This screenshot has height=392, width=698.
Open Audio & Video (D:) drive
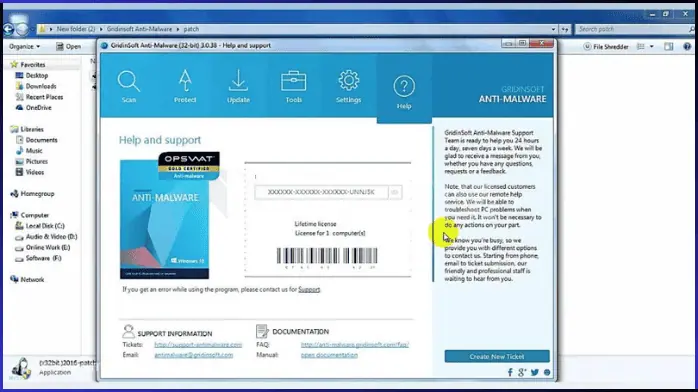pyautogui.click(x=51, y=237)
